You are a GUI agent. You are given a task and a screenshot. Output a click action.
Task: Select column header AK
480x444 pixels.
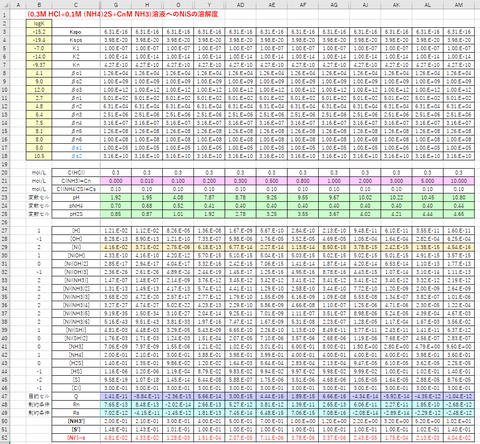396,5
